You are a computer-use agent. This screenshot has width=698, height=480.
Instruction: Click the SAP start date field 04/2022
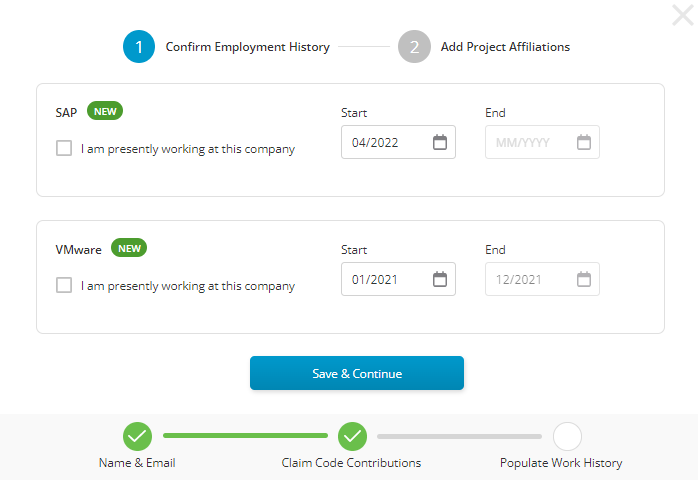[384, 142]
